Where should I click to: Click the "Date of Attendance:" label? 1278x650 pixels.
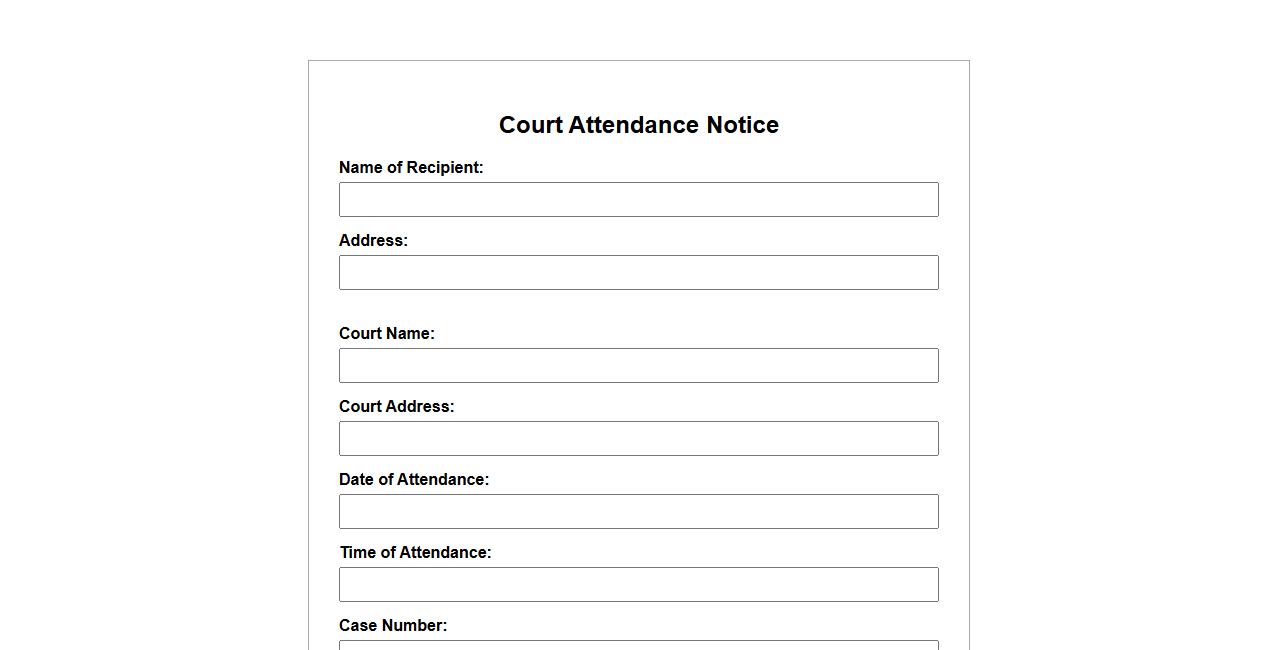414,479
